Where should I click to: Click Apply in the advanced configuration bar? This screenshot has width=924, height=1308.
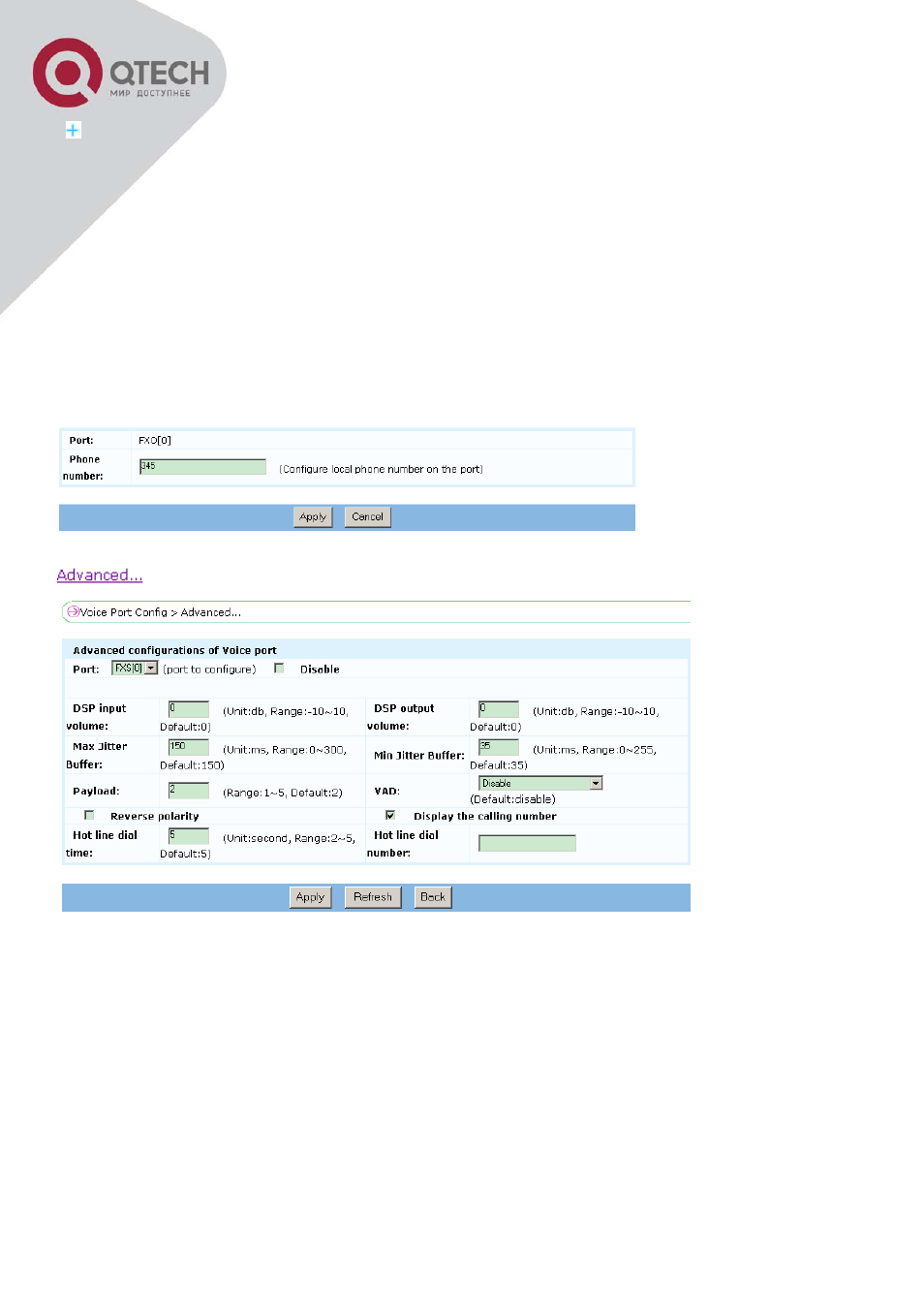pos(310,897)
